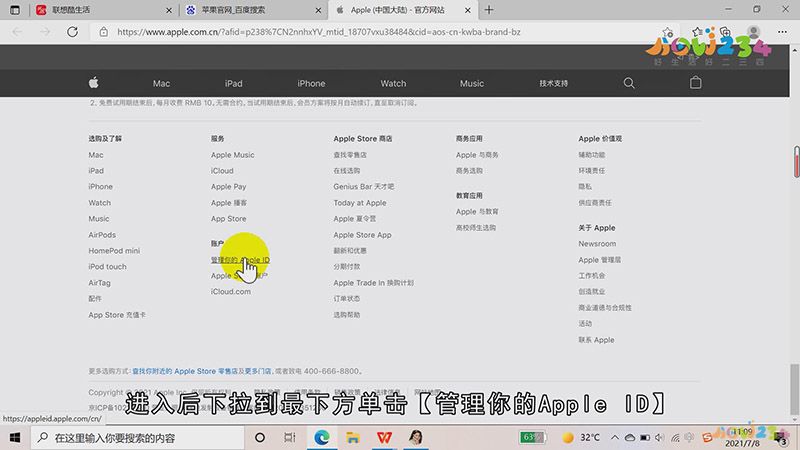Image resolution: width=800 pixels, height=450 pixels.
Task: Click the browser address bar URL
Action: pyautogui.click(x=319, y=32)
